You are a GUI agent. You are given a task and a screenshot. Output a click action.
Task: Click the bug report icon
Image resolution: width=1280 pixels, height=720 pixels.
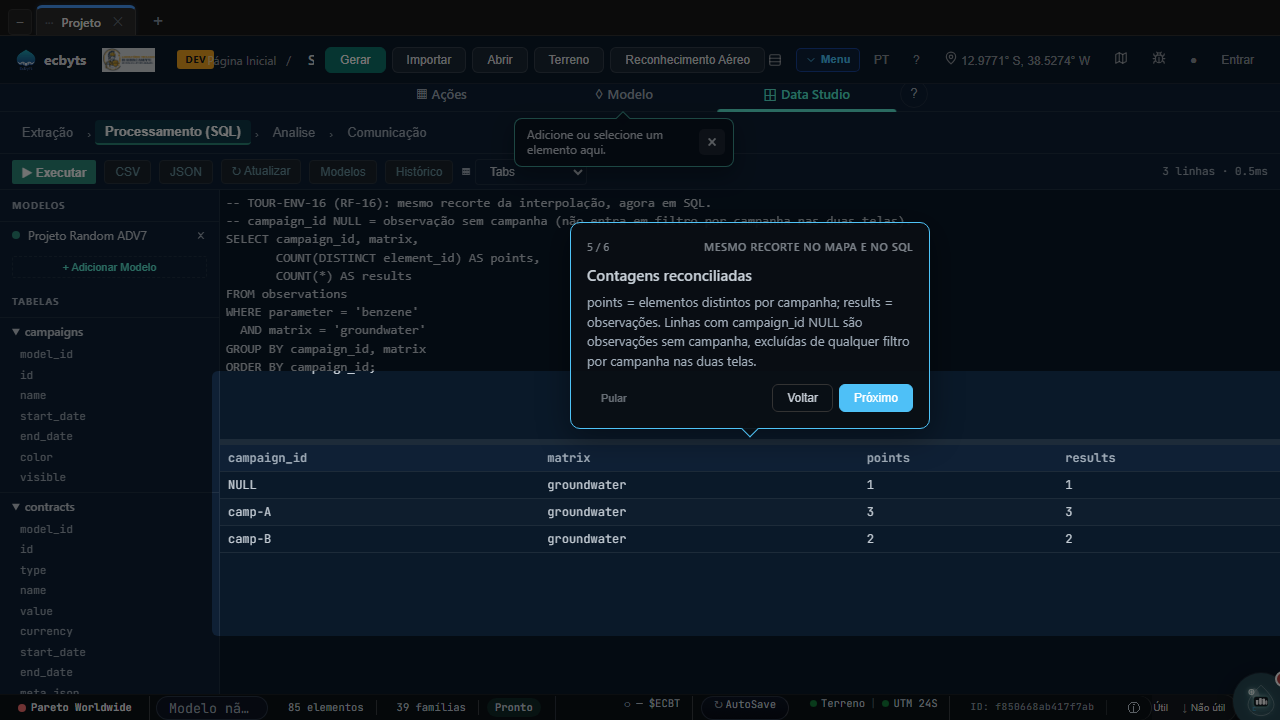(1158, 59)
